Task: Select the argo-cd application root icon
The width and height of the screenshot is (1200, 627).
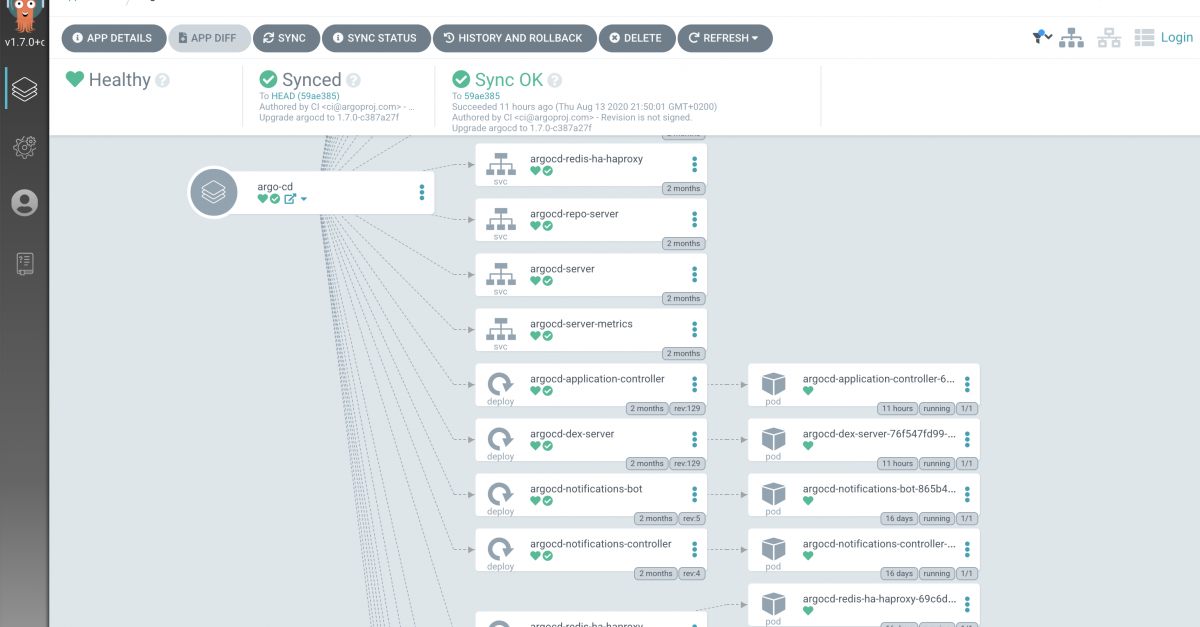Action: pyautogui.click(x=213, y=192)
